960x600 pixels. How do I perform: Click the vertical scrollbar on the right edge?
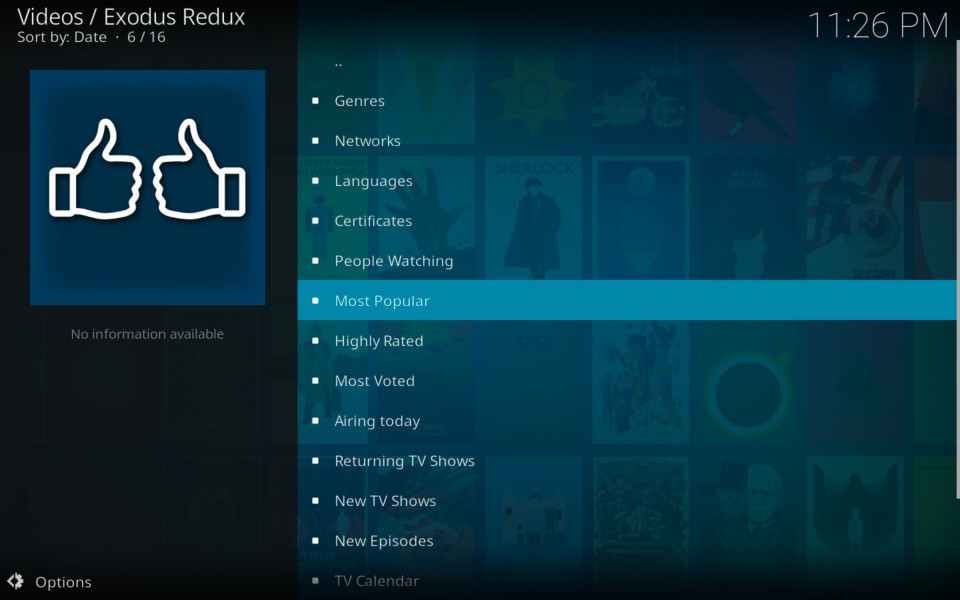coord(958,269)
